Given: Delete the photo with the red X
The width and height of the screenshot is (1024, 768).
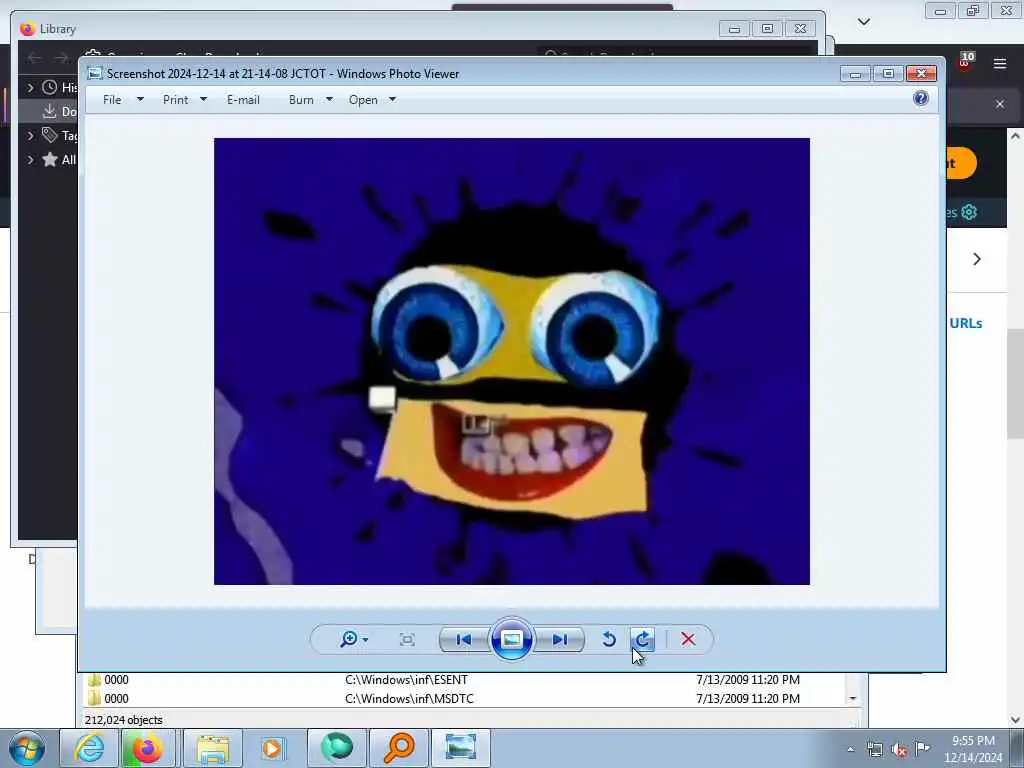Looking at the screenshot, I should 688,639.
